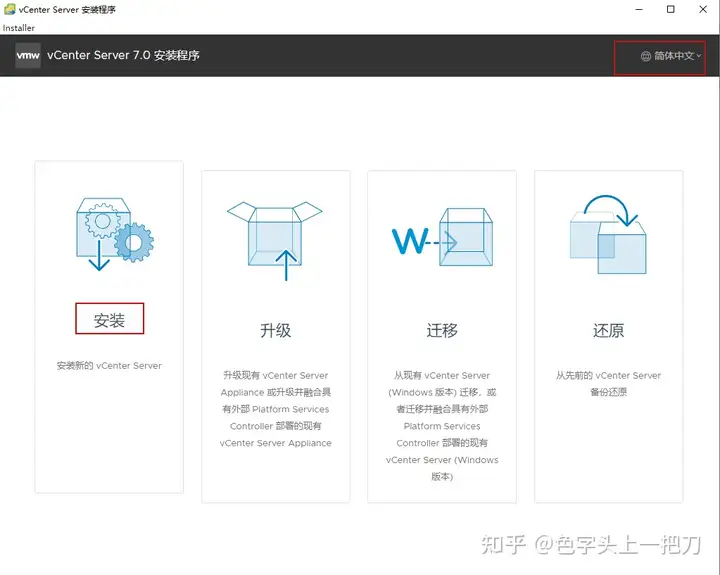Click the Restore boxes icon
720x575 pixels.
608,235
